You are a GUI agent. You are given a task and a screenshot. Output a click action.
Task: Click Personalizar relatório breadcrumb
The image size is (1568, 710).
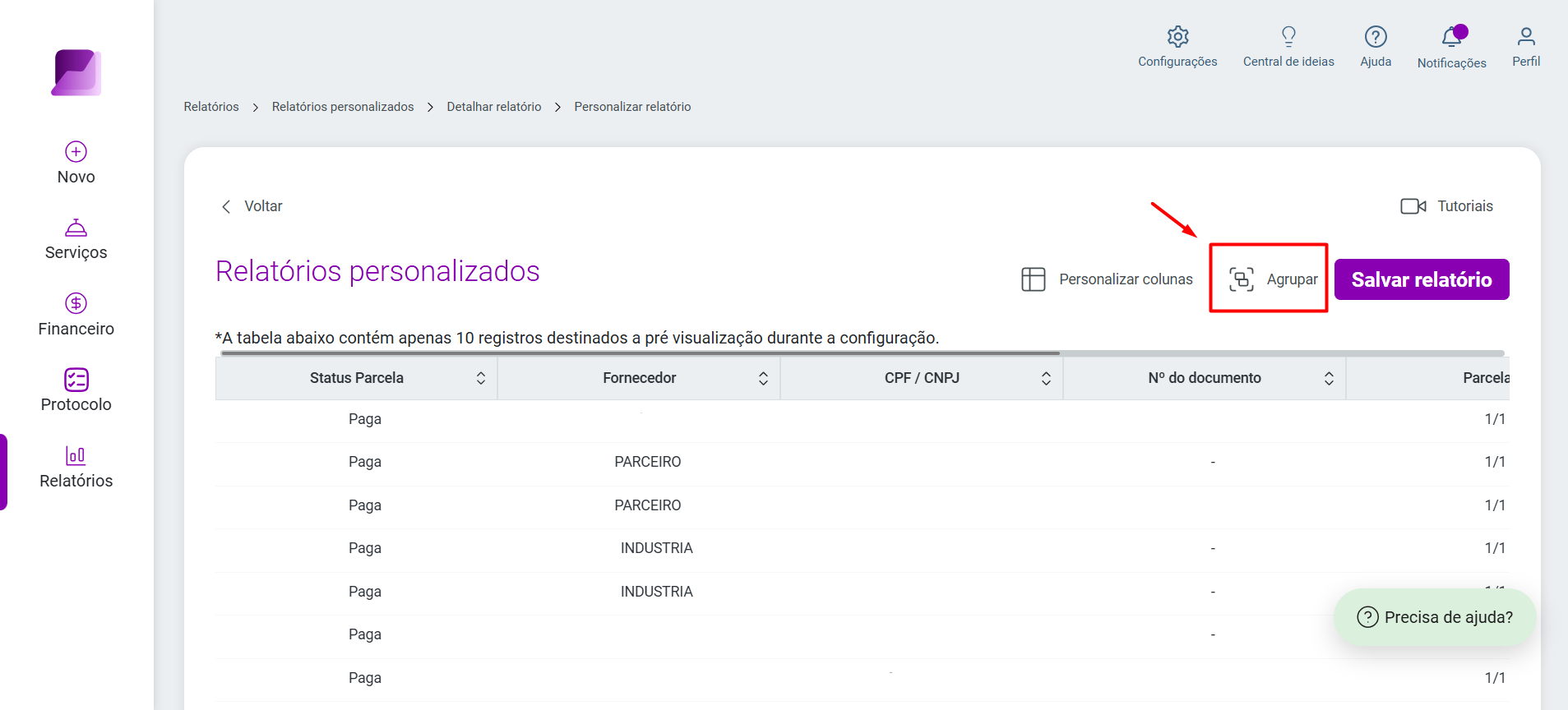(632, 107)
